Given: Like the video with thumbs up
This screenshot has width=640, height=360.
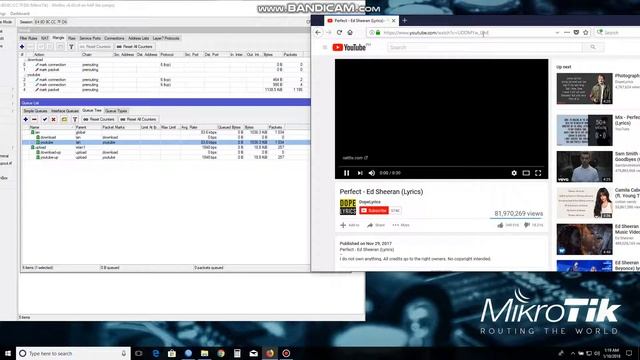Looking at the screenshot, I should click(x=500, y=225).
